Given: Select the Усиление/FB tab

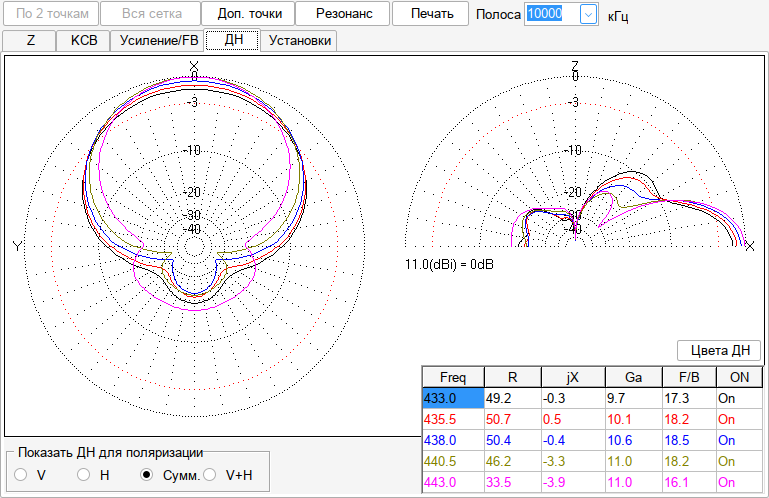Looking at the screenshot, I should click(158, 40).
